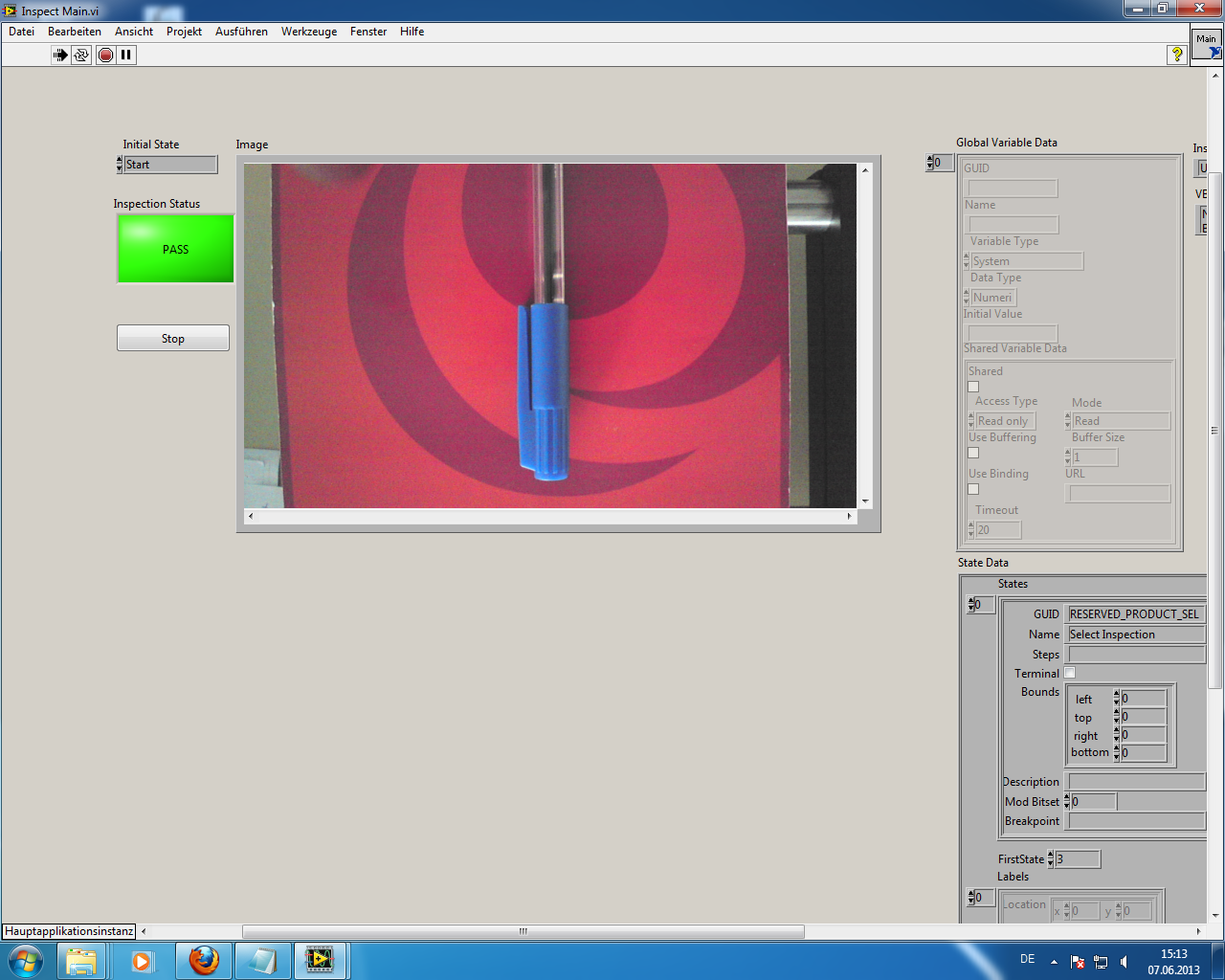The image size is (1225, 980).
Task: Switch to the LabVIEW taskbar icon
Action: tap(320, 960)
